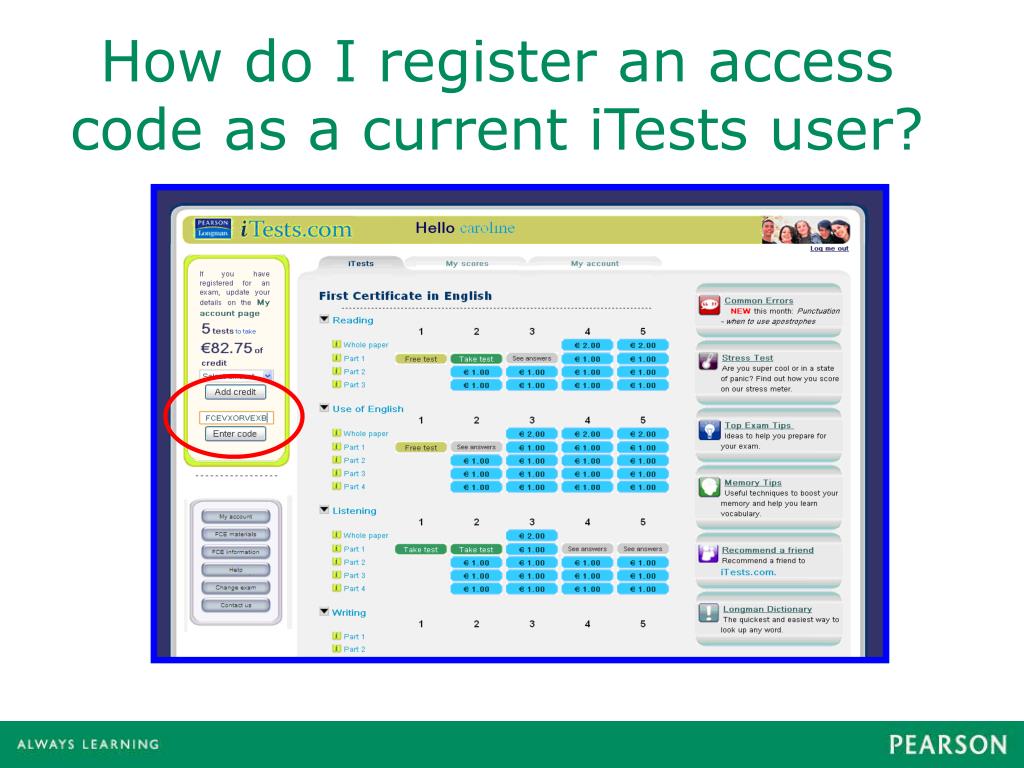Click the Stress Test icon

coord(709,360)
